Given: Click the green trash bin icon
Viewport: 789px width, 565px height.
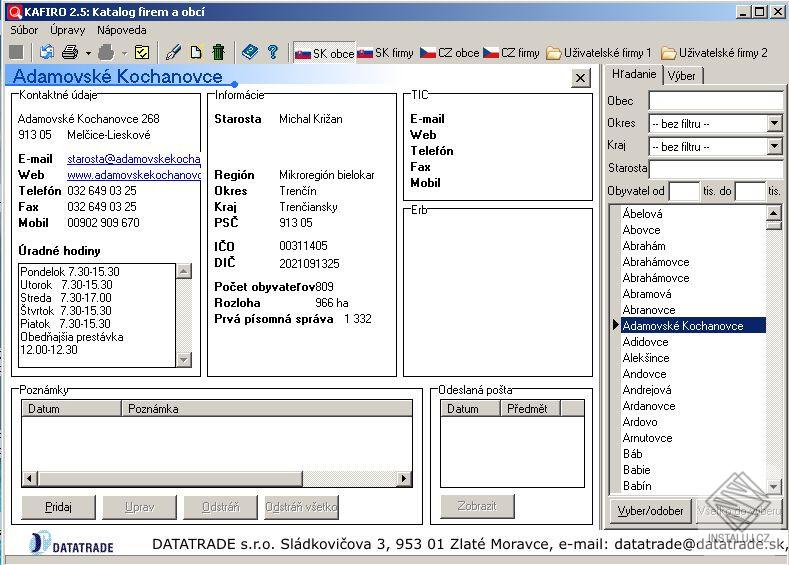Looking at the screenshot, I should (218, 52).
